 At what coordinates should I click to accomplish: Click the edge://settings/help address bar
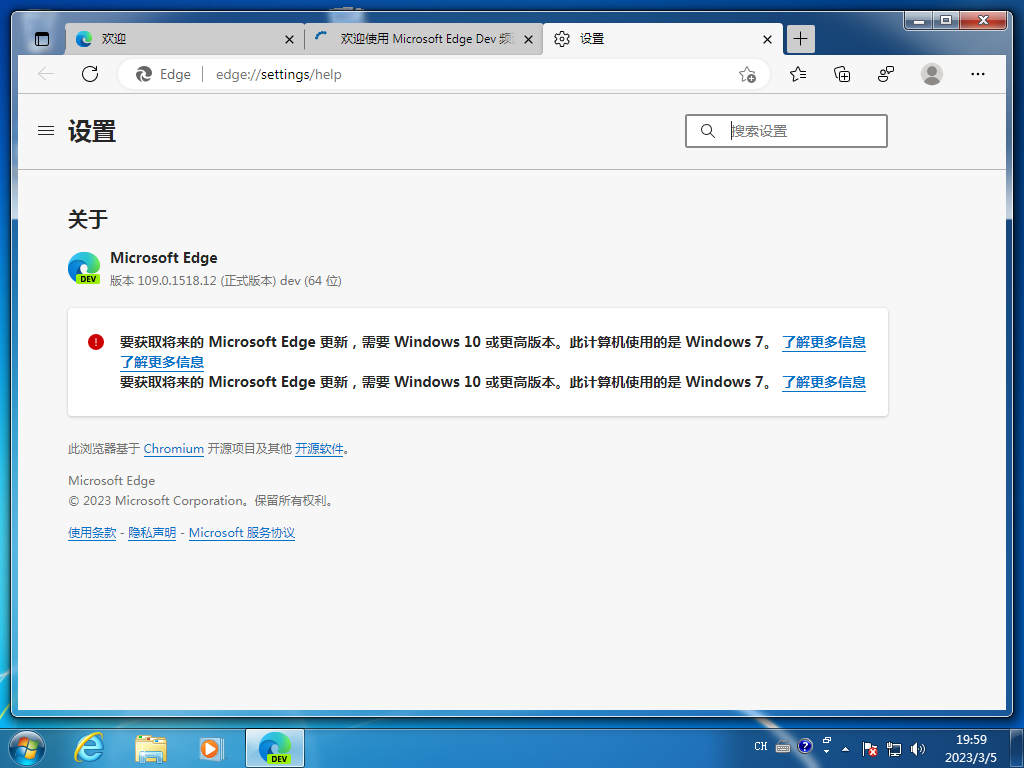pos(444,74)
